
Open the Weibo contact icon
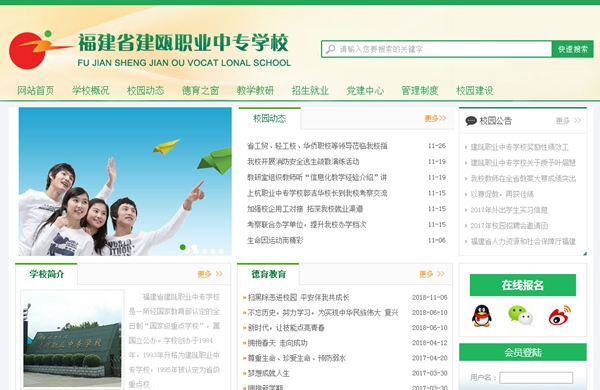point(560,315)
